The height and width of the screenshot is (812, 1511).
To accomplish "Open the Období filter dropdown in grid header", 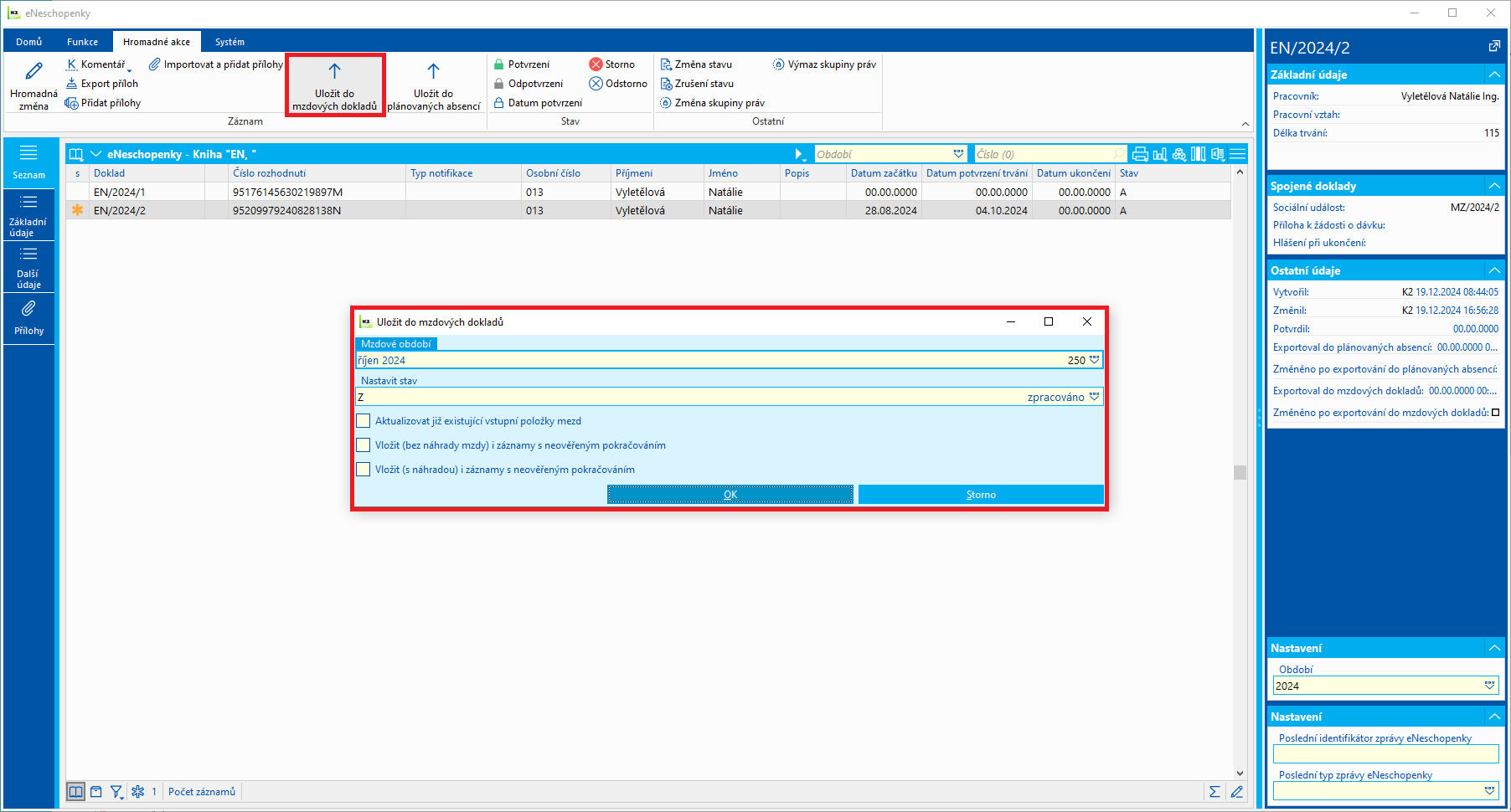I will (x=958, y=154).
